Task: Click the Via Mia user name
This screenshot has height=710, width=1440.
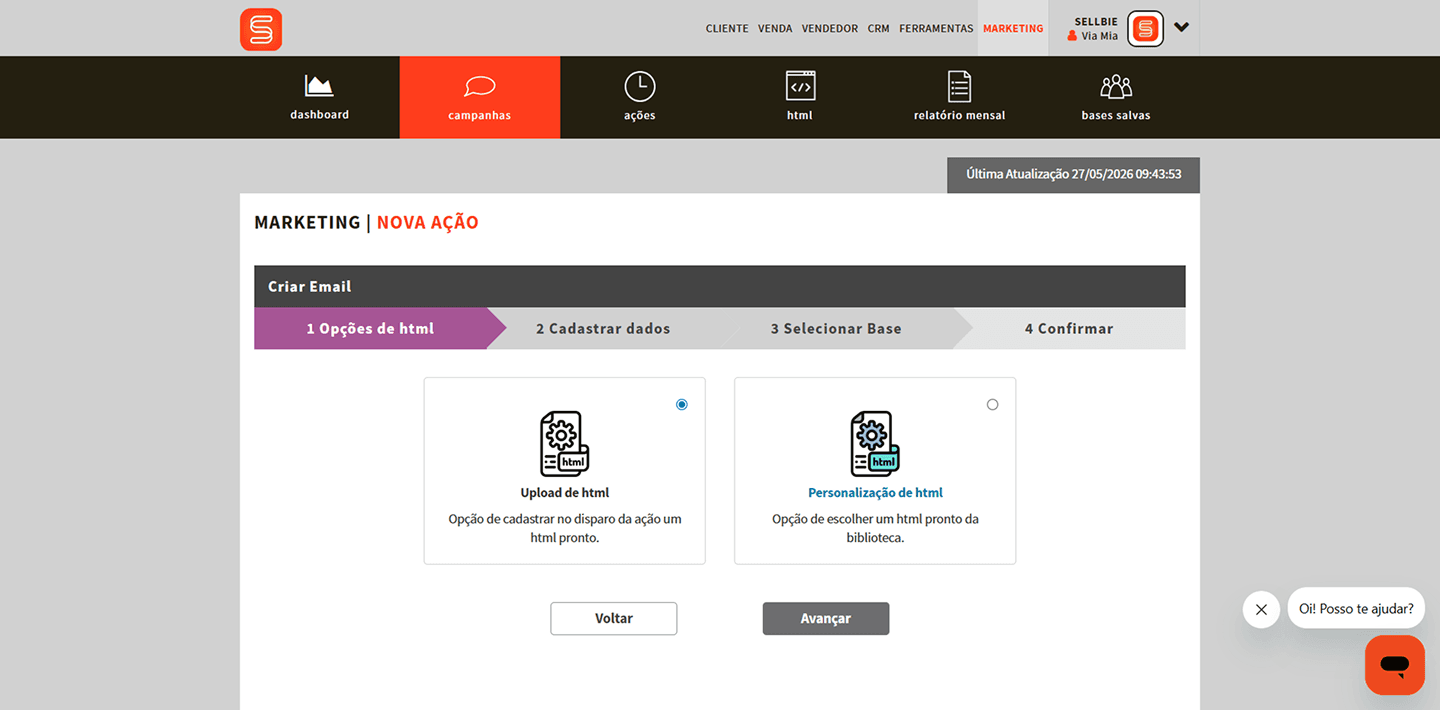Action: pos(1100,36)
